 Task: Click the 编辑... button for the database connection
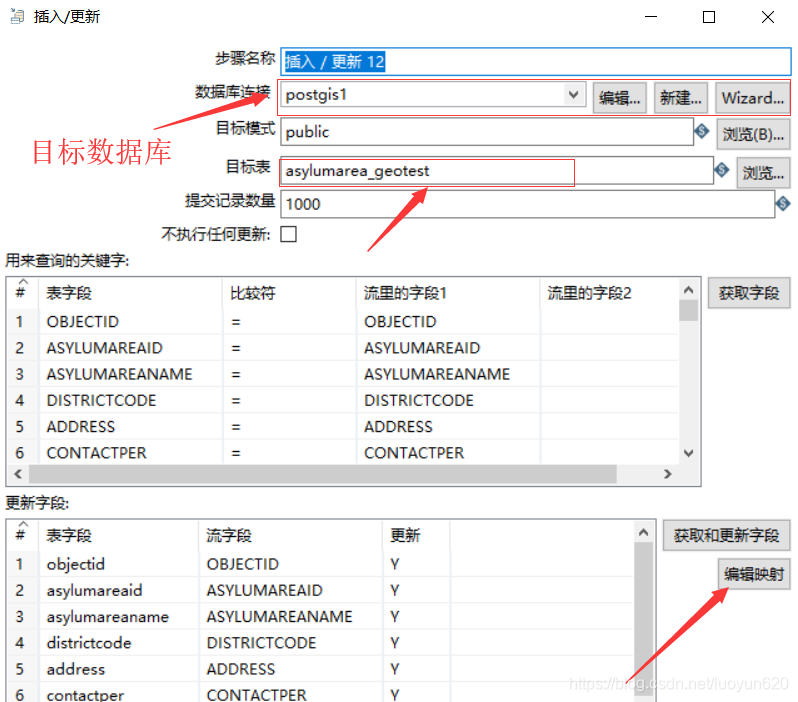coord(620,98)
